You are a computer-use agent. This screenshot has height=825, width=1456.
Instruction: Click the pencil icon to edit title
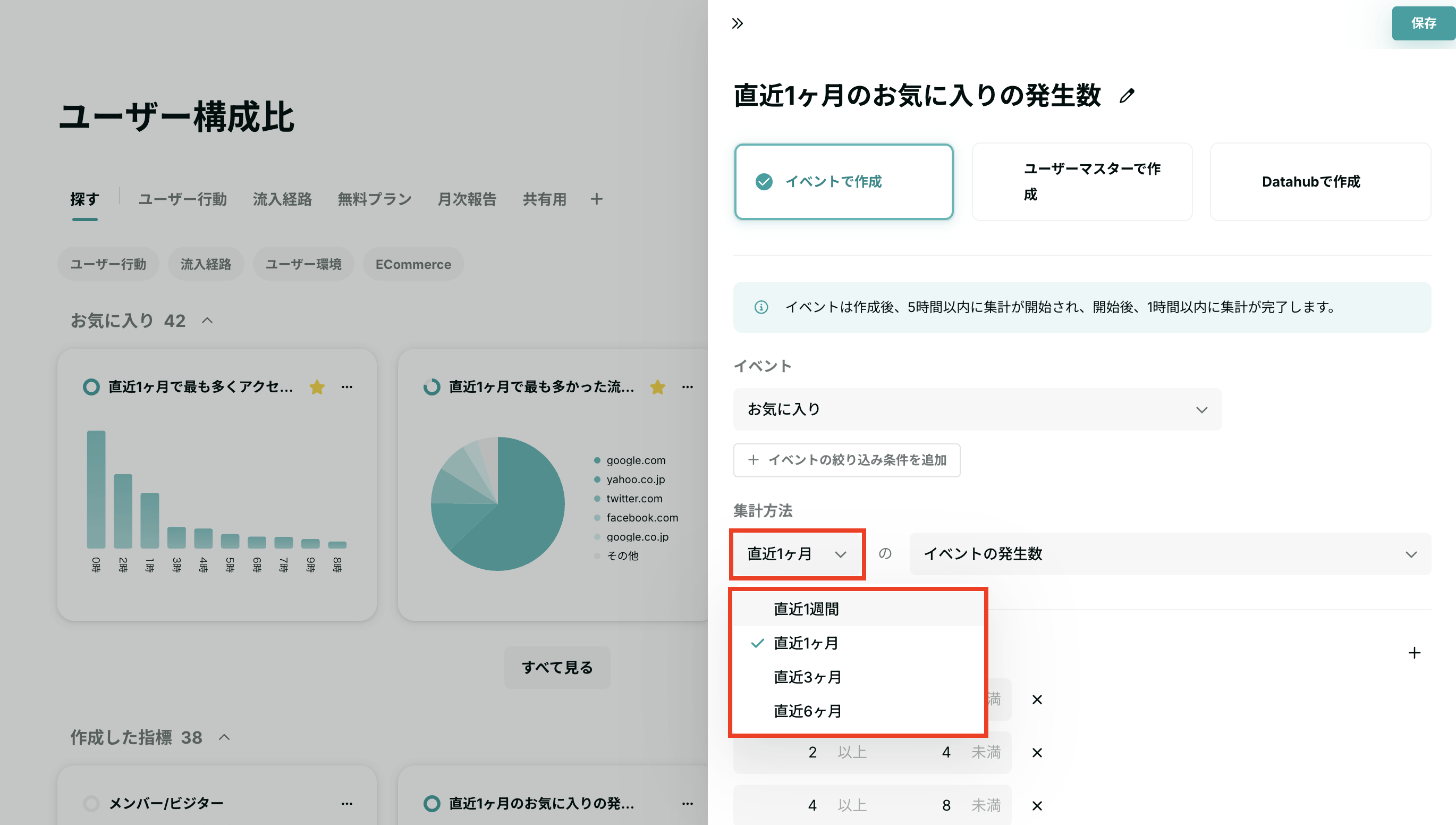pos(1127,96)
